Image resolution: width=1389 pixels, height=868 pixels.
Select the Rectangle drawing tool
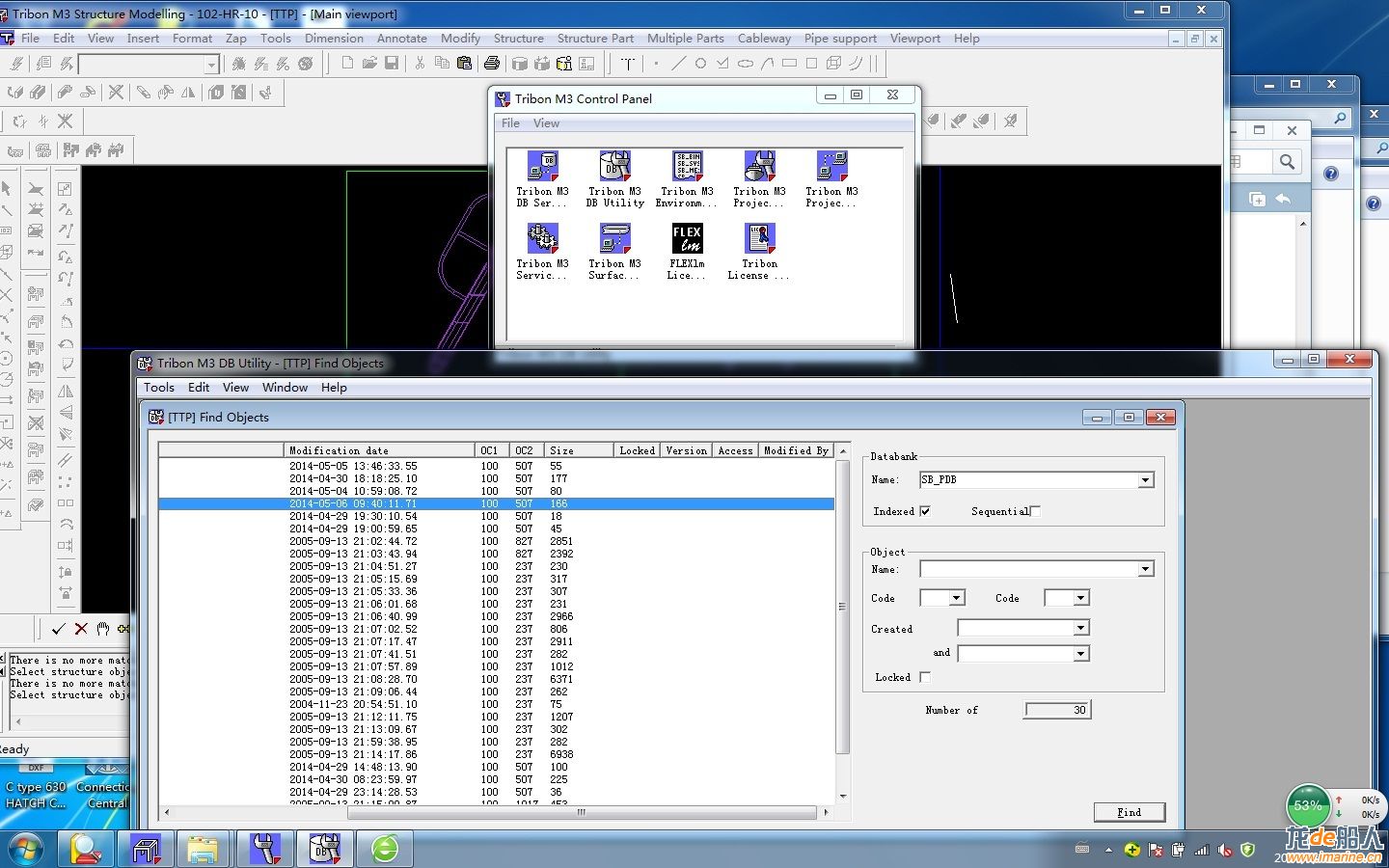[x=789, y=64]
